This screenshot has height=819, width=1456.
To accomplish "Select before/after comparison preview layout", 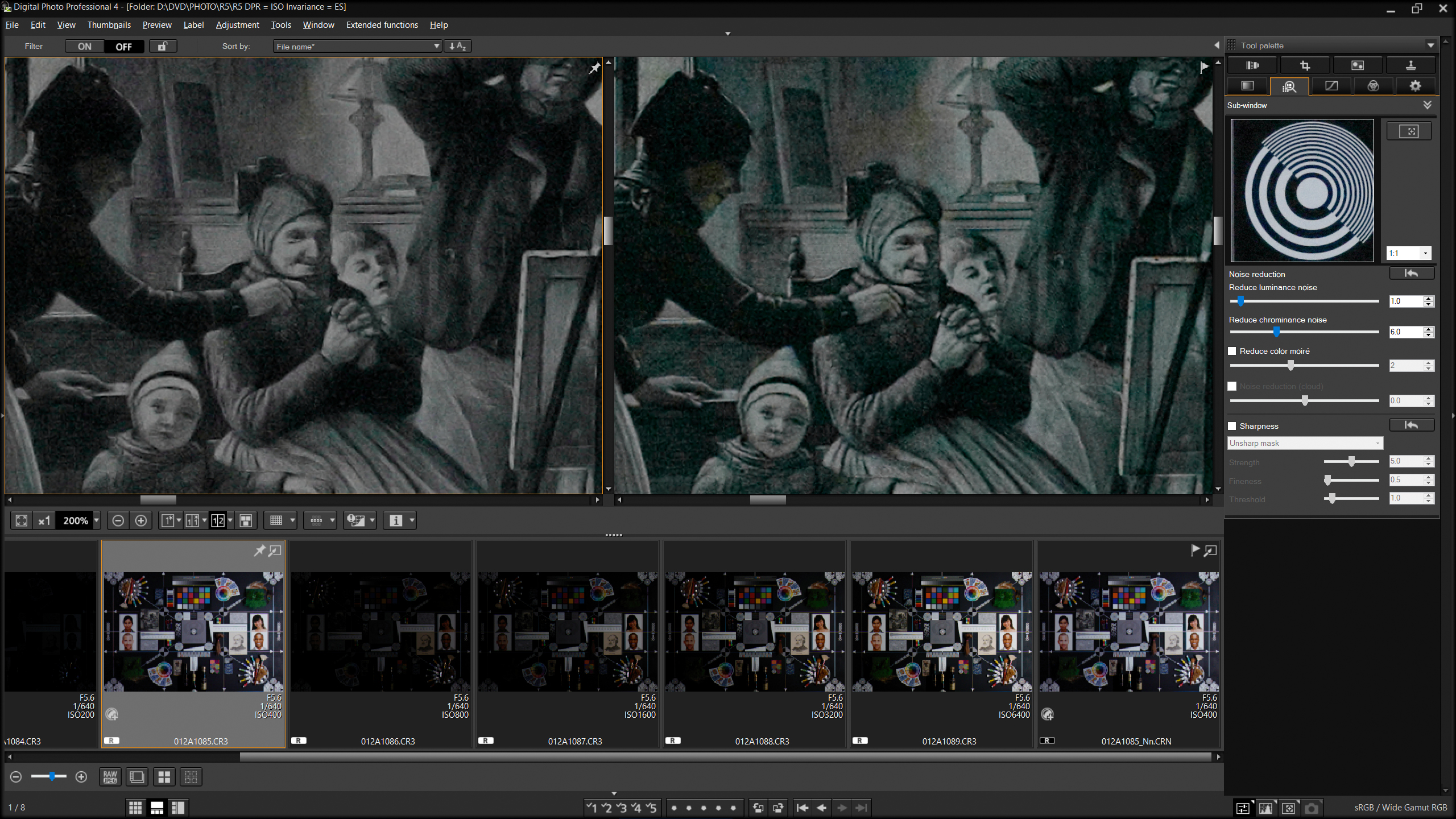I will (x=193, y=520).
